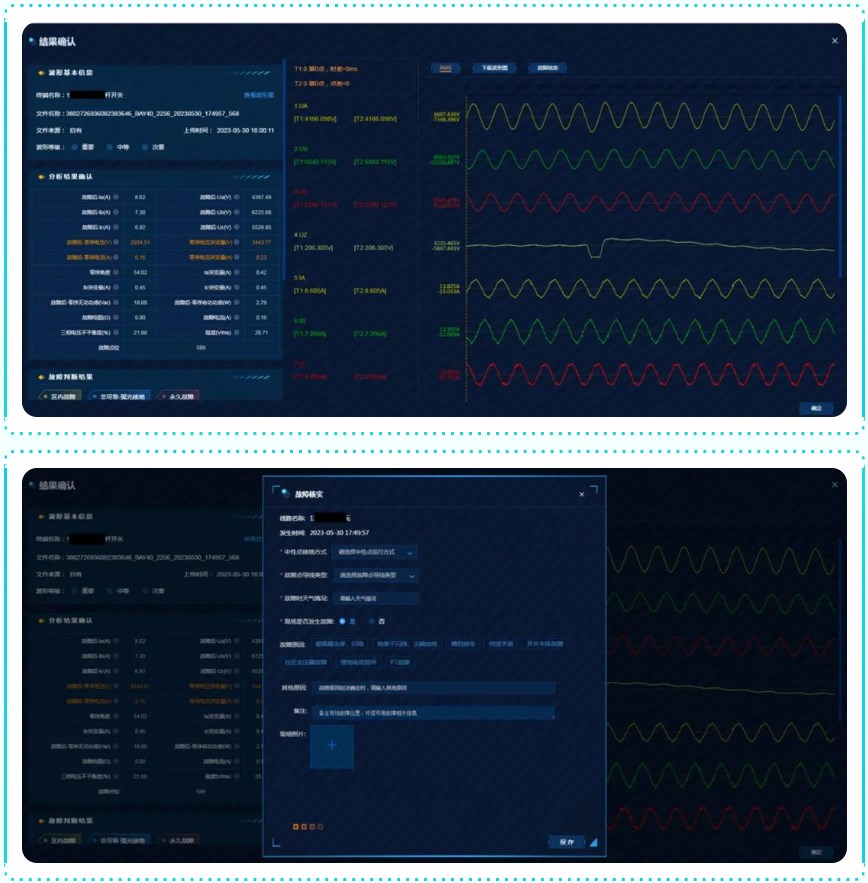
Task: Select 是 for 现场是否发生故障
Action: click(343, 621)
